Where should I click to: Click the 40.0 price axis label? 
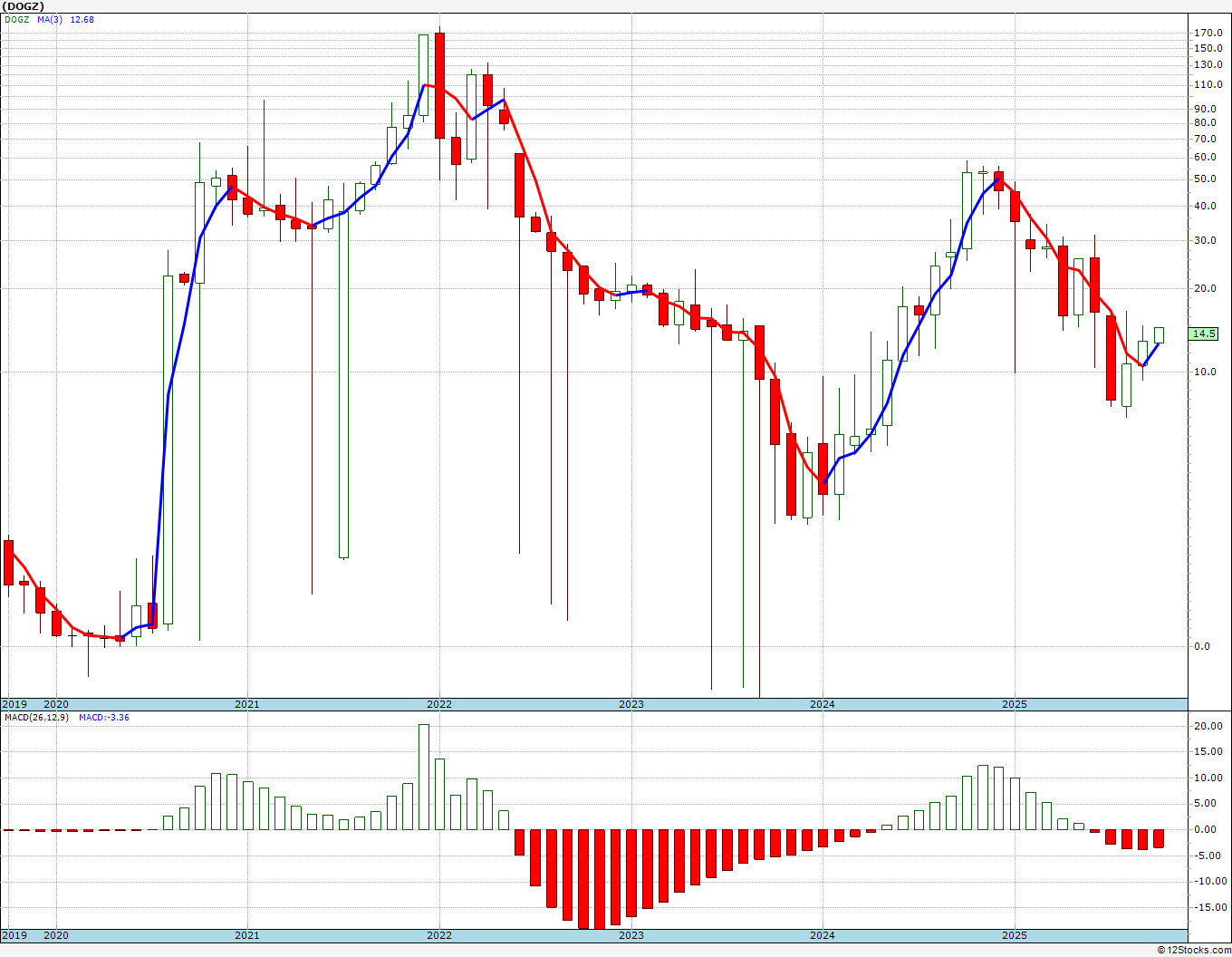tap(1206, 206)
